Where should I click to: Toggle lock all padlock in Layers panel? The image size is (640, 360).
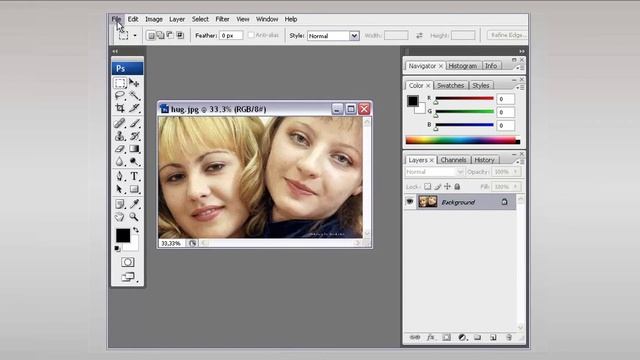[457, 187]
